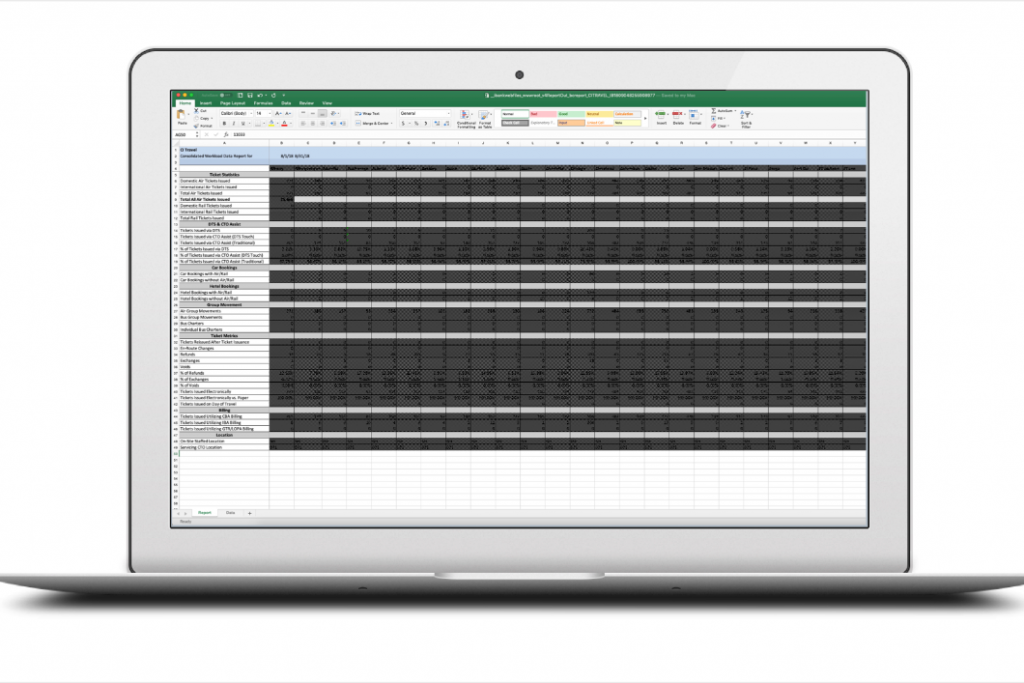Click Merge & Center button
This screenshot has width=1024, height=683.
coord(374,123)
